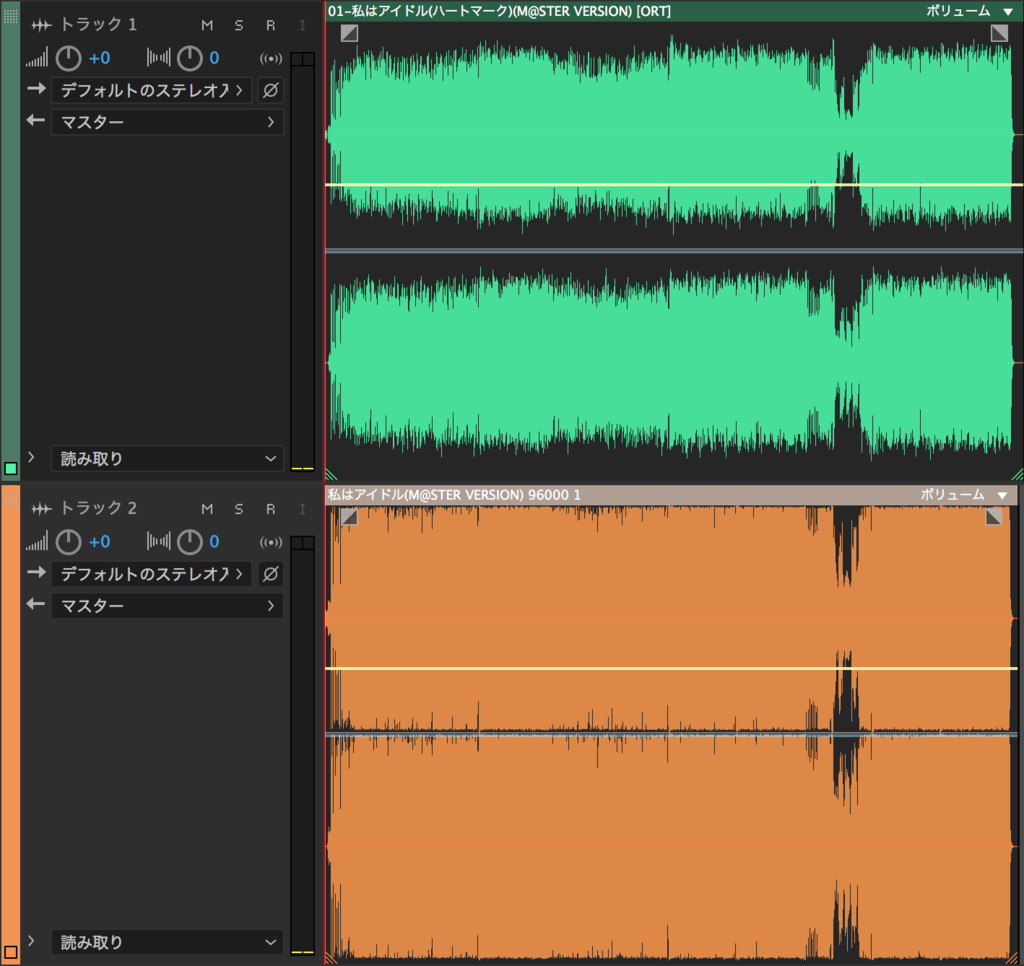
Task: Click Track 2 output arrow icon
Action: tap(36, 604)
